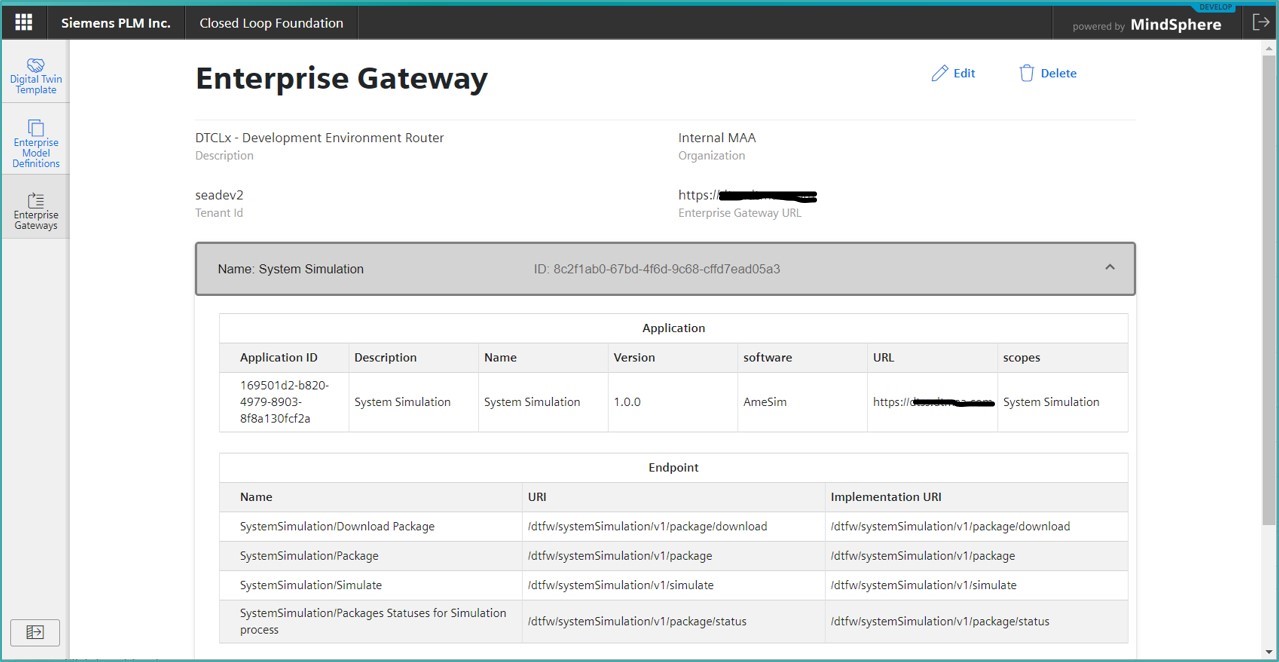The height and width of the screenshot is (662, 1279).
Task: Click SystemSimulation/Download Package row name
Action: coord(337,527)
